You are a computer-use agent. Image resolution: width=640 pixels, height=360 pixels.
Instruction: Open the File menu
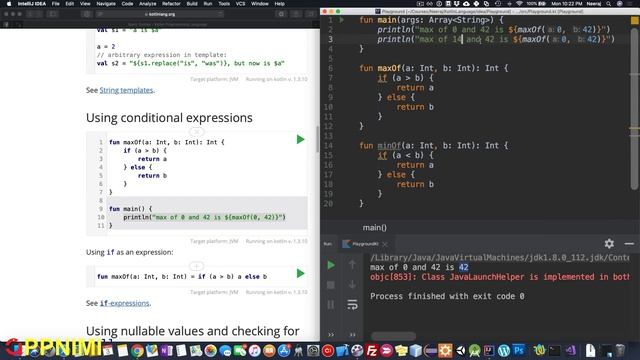[x=56, y=4]
